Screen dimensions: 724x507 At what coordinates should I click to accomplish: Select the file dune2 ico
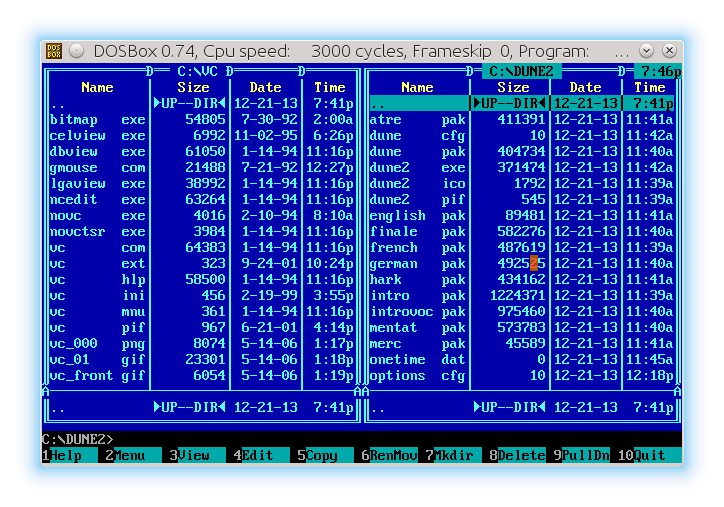522,183
